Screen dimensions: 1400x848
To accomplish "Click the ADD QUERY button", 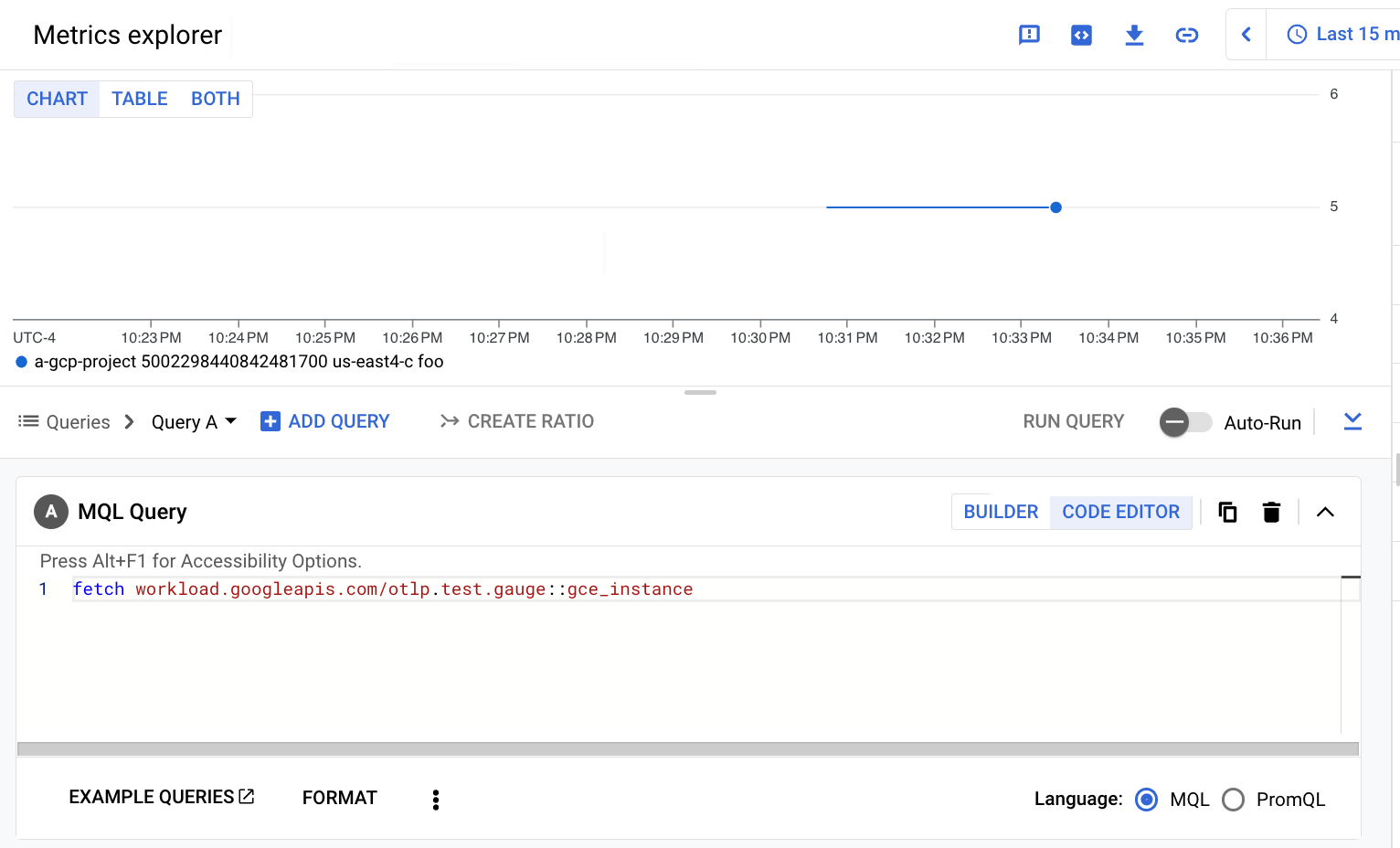I will [x=325, y=421].
